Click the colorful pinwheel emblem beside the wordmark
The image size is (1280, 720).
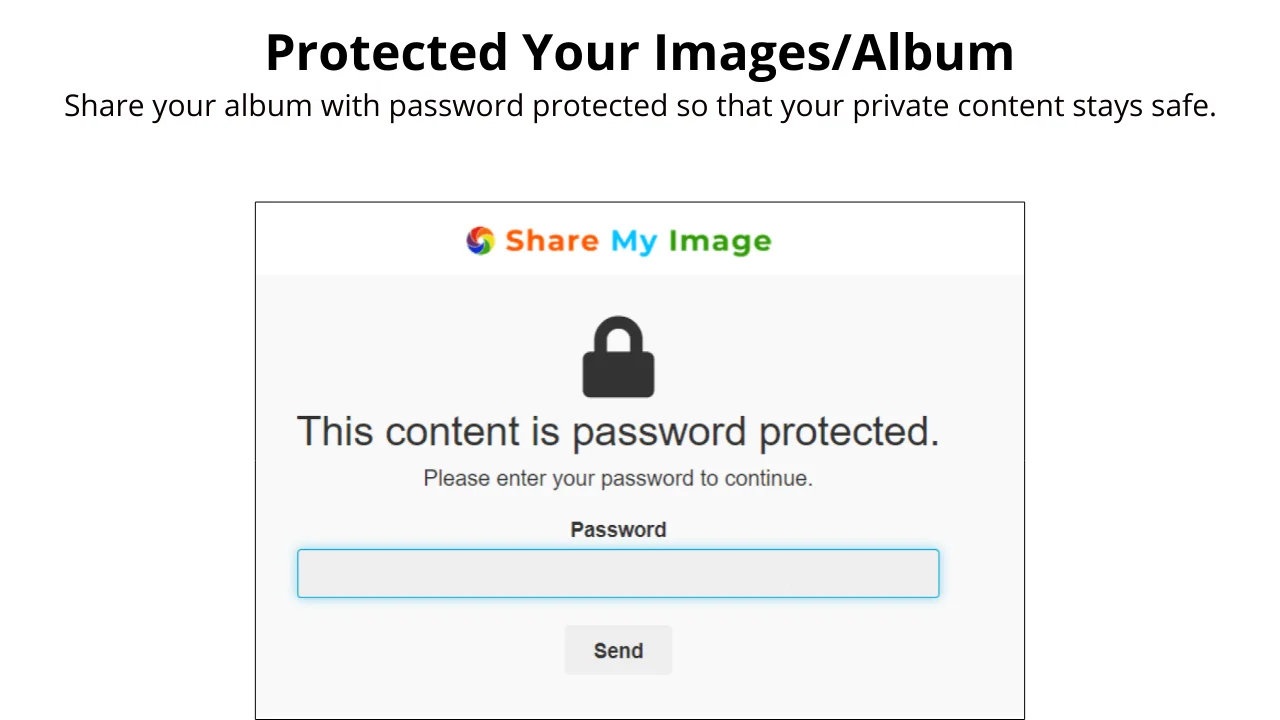[x=480, y=240]
